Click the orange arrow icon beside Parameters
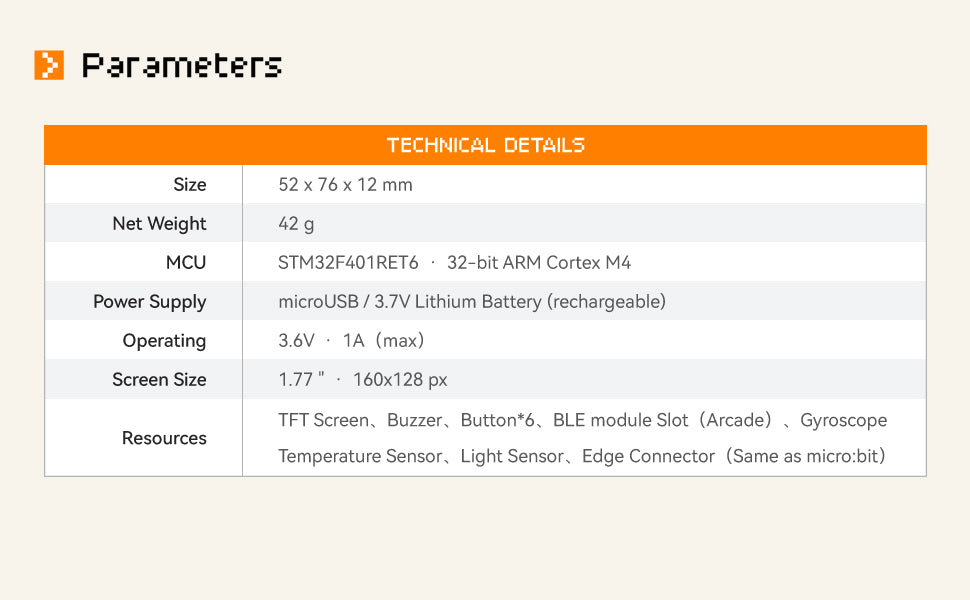 pyautogui.click(x=49, y=65)
